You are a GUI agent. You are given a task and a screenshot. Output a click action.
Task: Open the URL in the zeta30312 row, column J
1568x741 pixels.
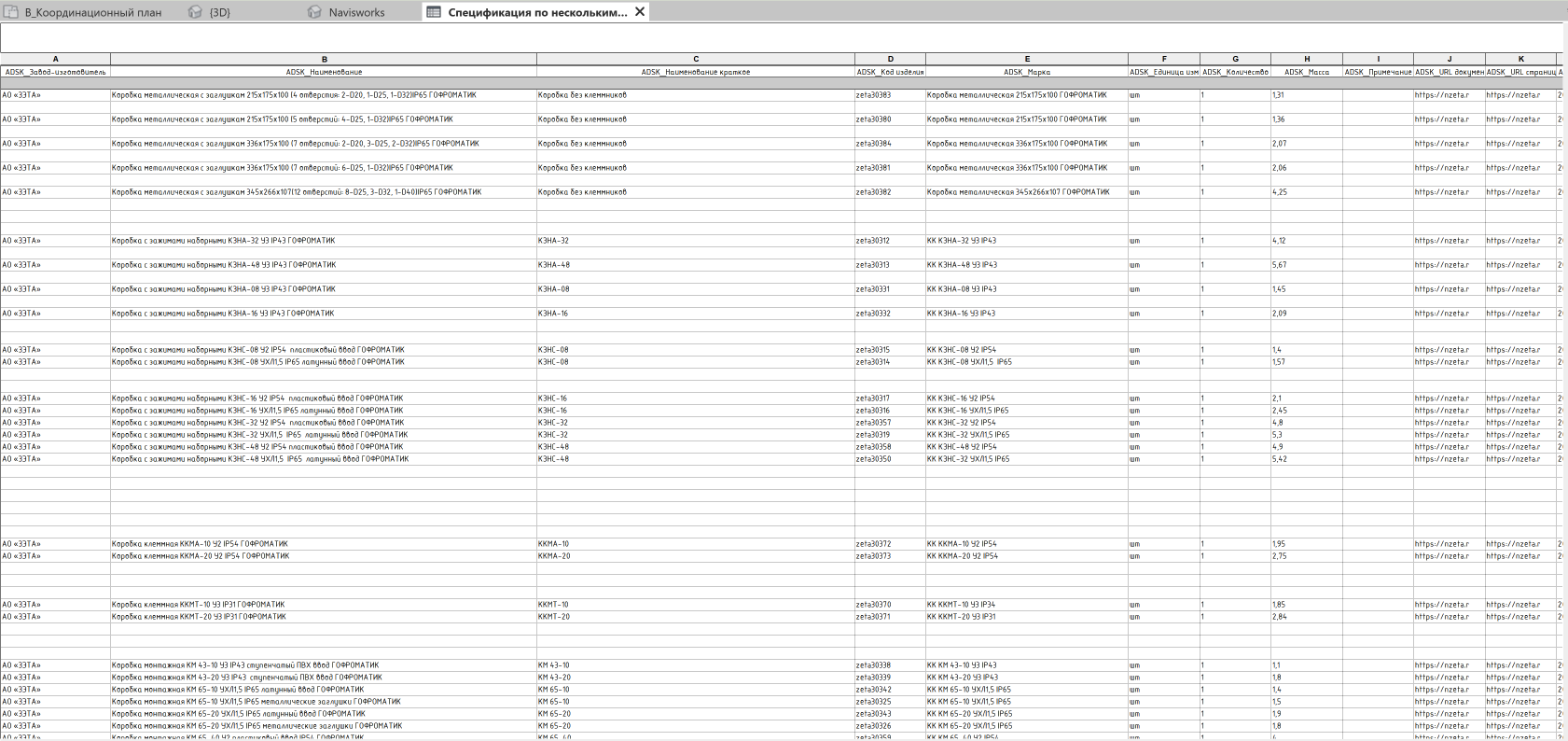1442,241
